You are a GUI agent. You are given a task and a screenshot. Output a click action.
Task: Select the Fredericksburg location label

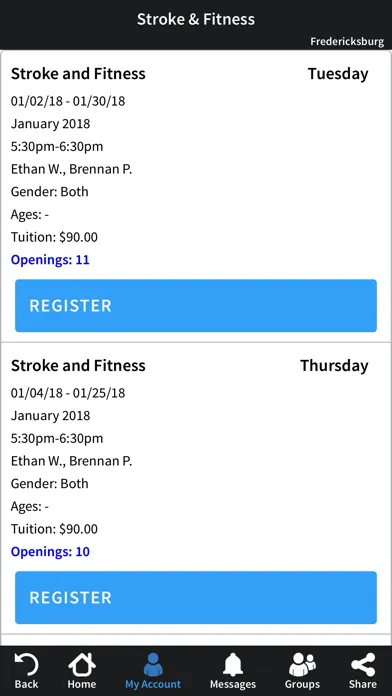tap(347, 41)
